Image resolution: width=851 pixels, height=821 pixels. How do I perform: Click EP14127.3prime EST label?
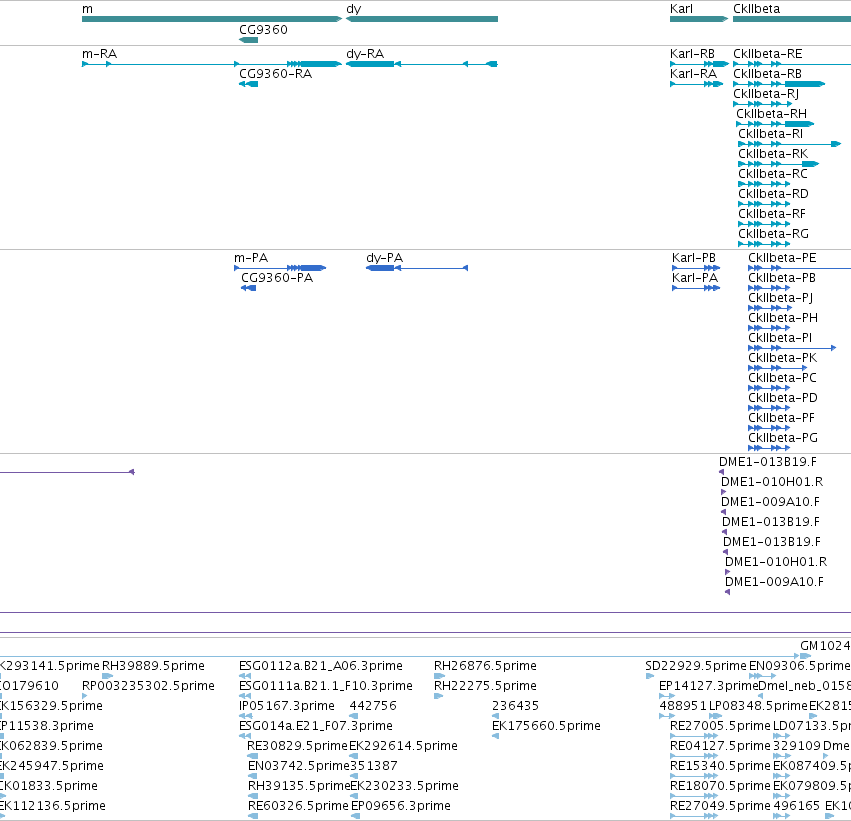click(708, 686)
